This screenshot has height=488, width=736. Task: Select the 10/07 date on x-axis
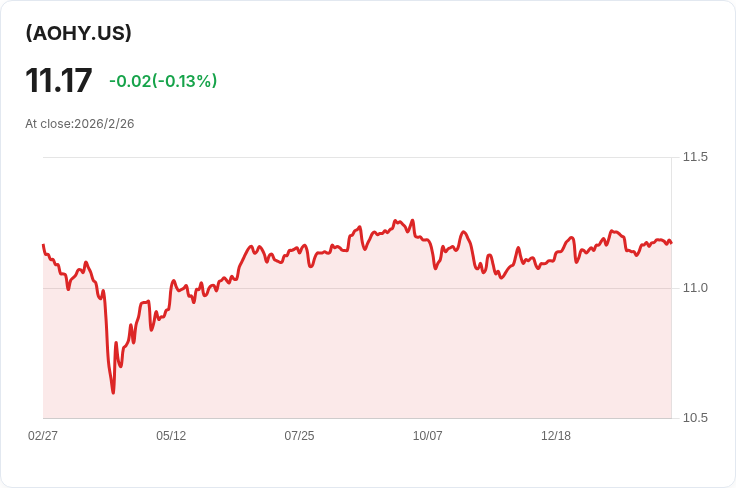428,436
